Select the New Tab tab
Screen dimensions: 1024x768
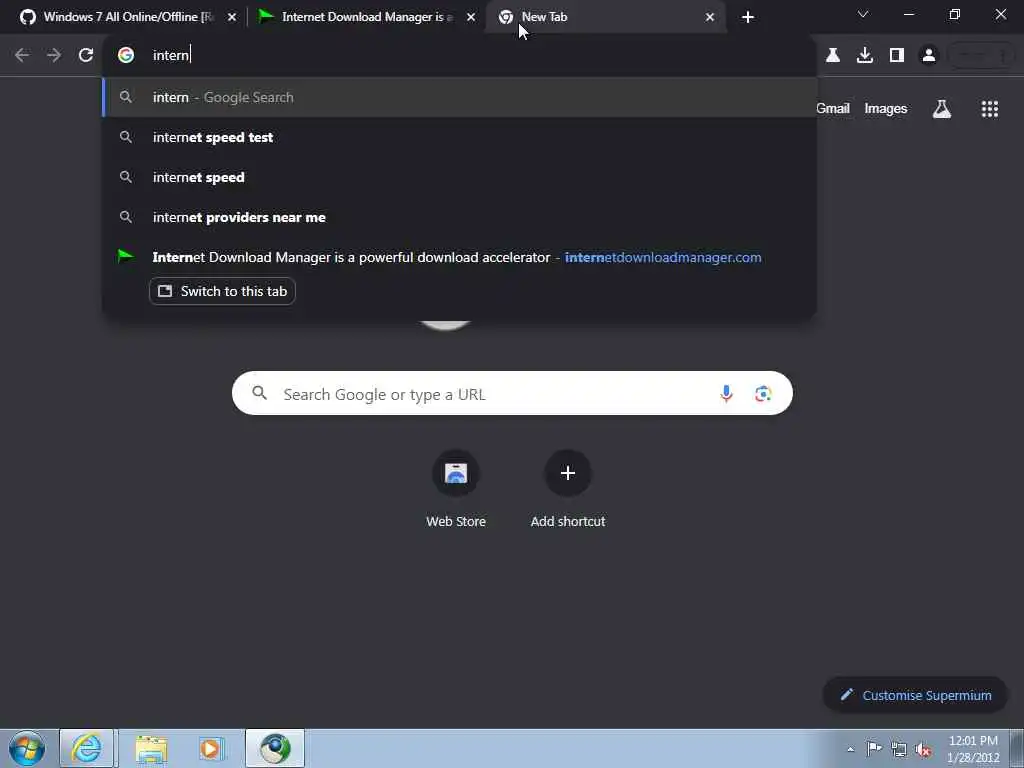pyautogui.click(x=606, y=17)
